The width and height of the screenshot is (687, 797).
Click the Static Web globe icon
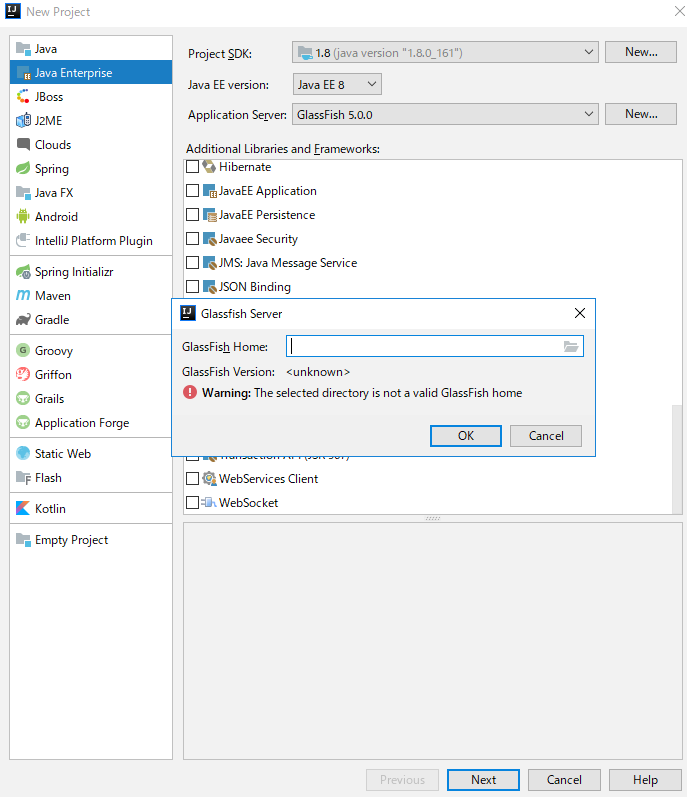tap(23, 453)
